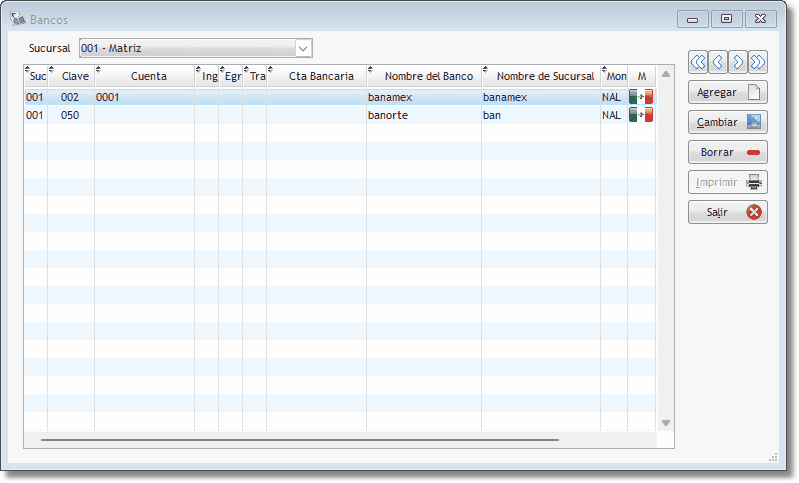This screenshot has width=799, height=483.
Task: Click the vertical scrollbar up arrow
Action: [x=665, y=74]
